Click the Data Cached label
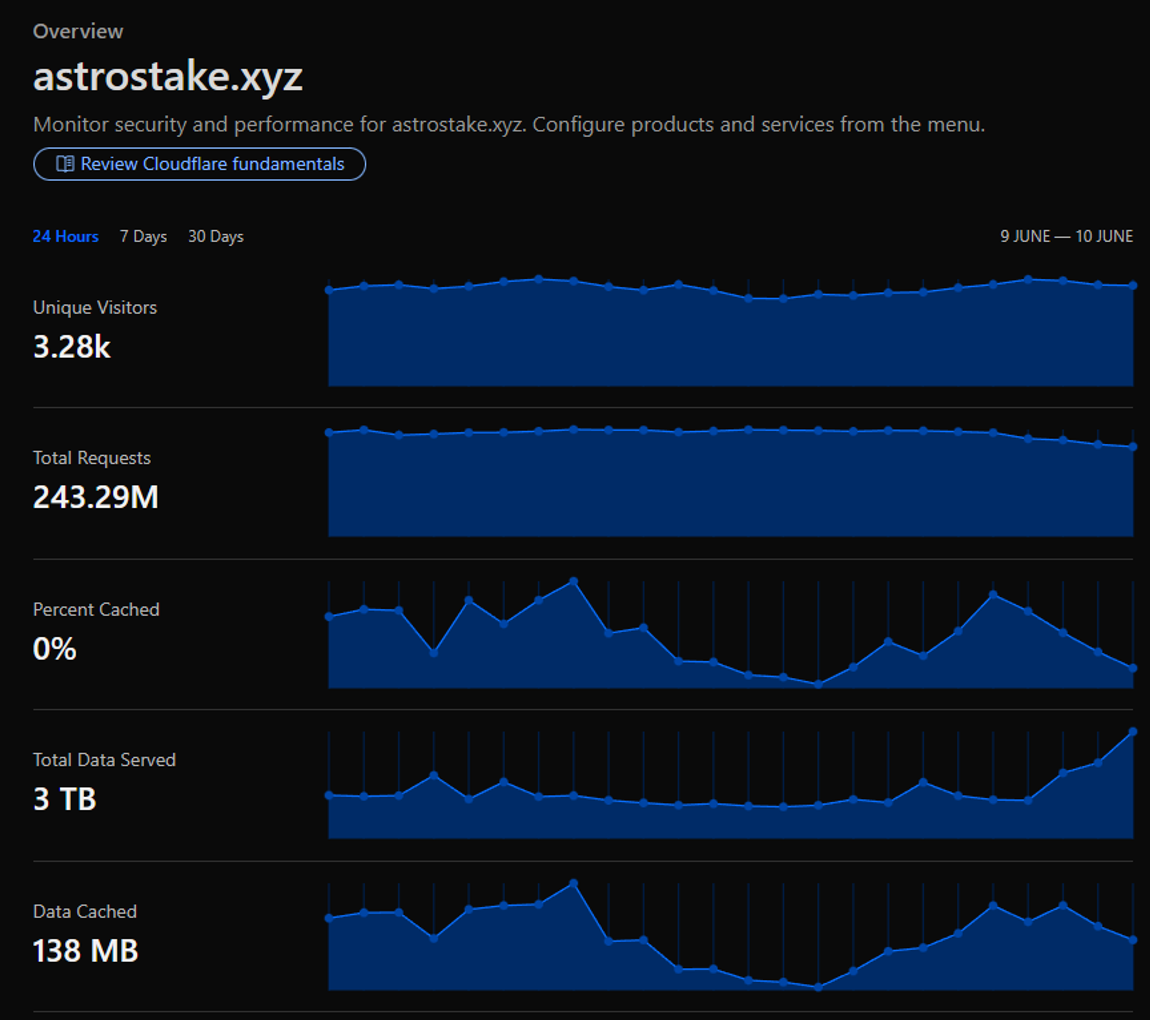This screenshot has width=1150, height=1020. coord(85,911)
